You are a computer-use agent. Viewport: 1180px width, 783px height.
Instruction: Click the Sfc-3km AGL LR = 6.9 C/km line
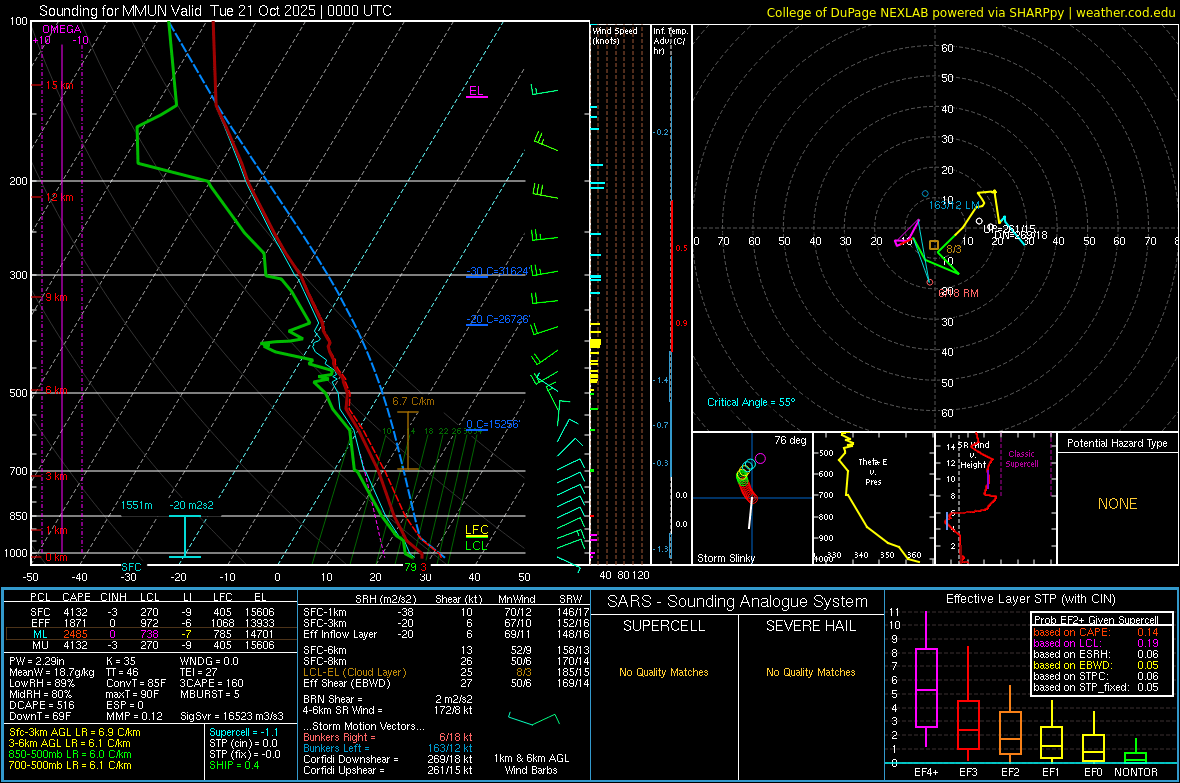(75, 732)
